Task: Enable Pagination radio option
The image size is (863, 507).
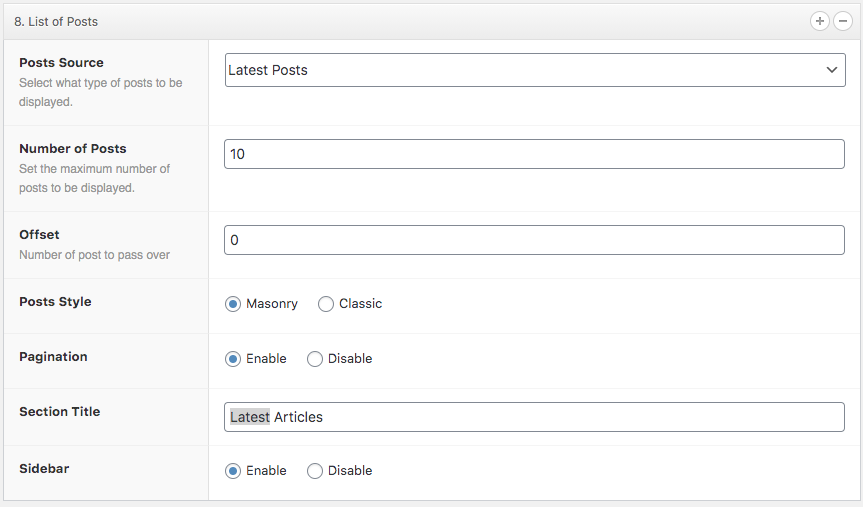Action: [233, 359]
